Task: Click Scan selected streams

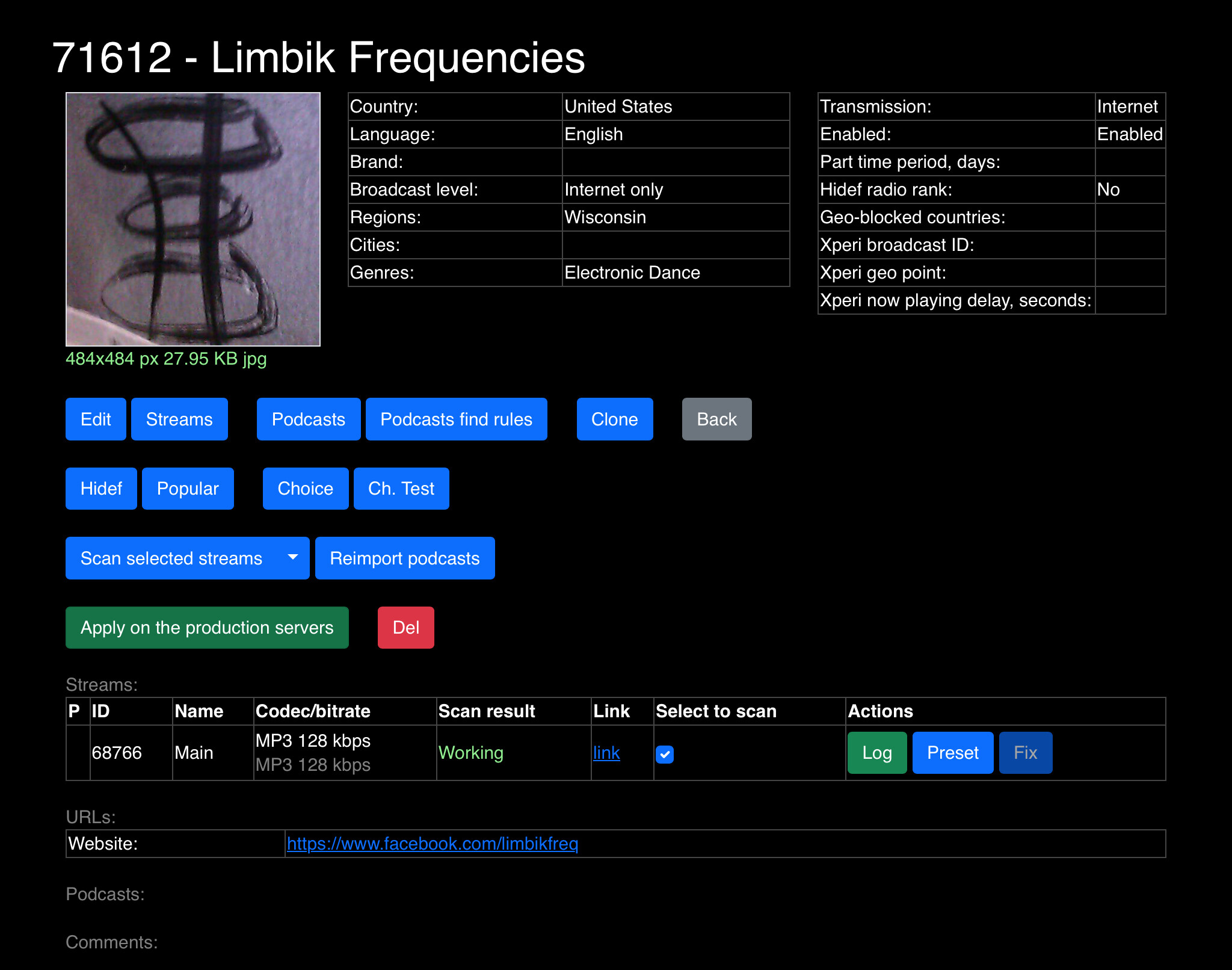Action: point(171,558)
